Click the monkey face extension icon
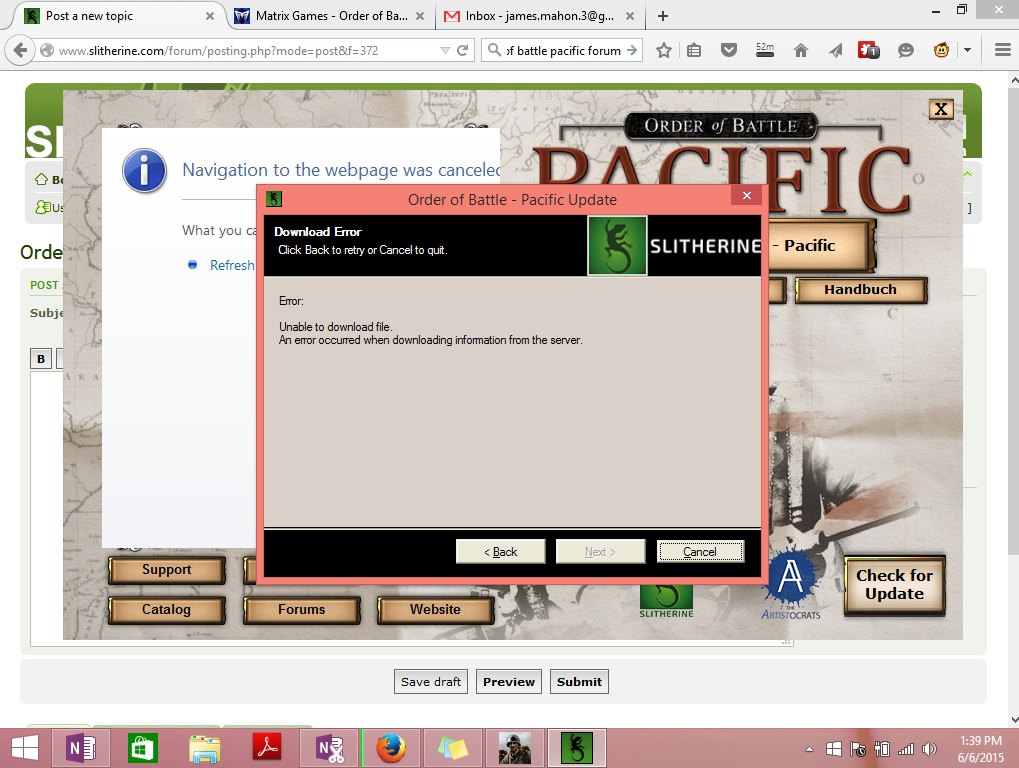This screenshot has height=768, width=1019. (941, 50)
